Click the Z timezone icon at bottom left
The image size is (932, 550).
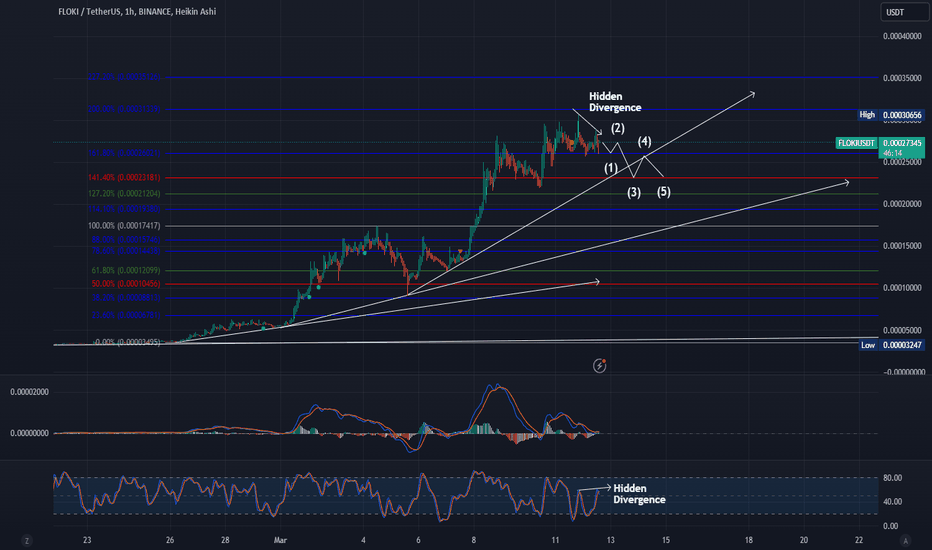coord(26,540)
